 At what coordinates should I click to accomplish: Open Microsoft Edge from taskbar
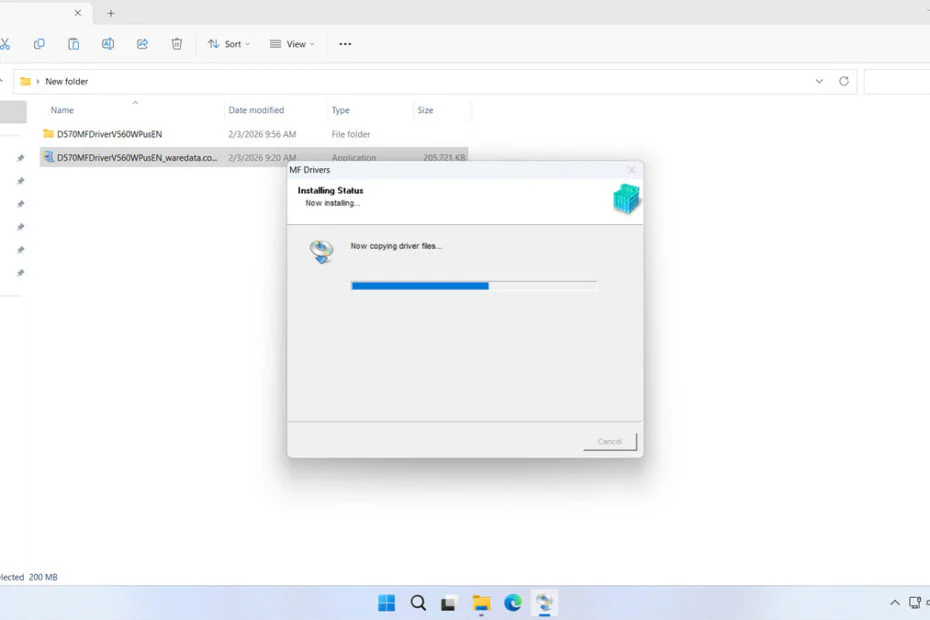pos(513,603)
